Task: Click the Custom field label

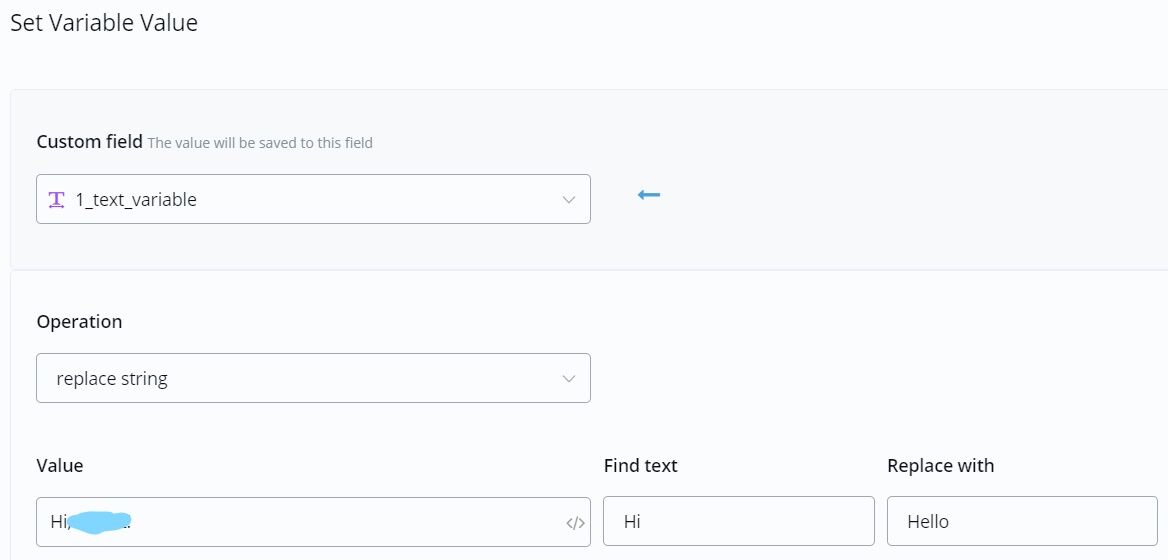Action: 89,141
